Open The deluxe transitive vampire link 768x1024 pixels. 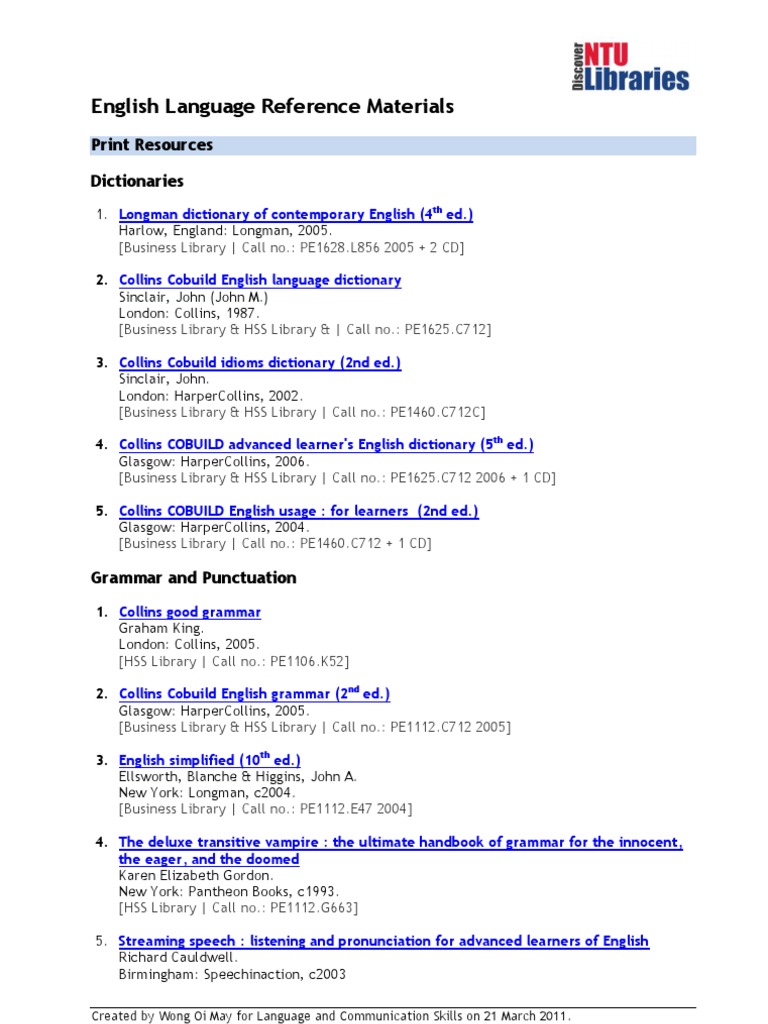400,850
